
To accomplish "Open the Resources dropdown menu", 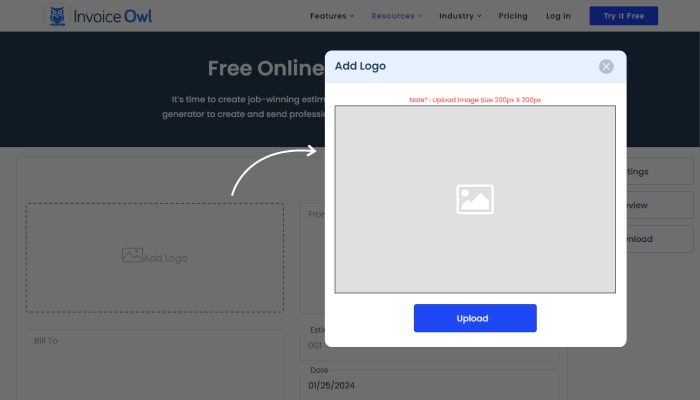I will tap(396, 16).
